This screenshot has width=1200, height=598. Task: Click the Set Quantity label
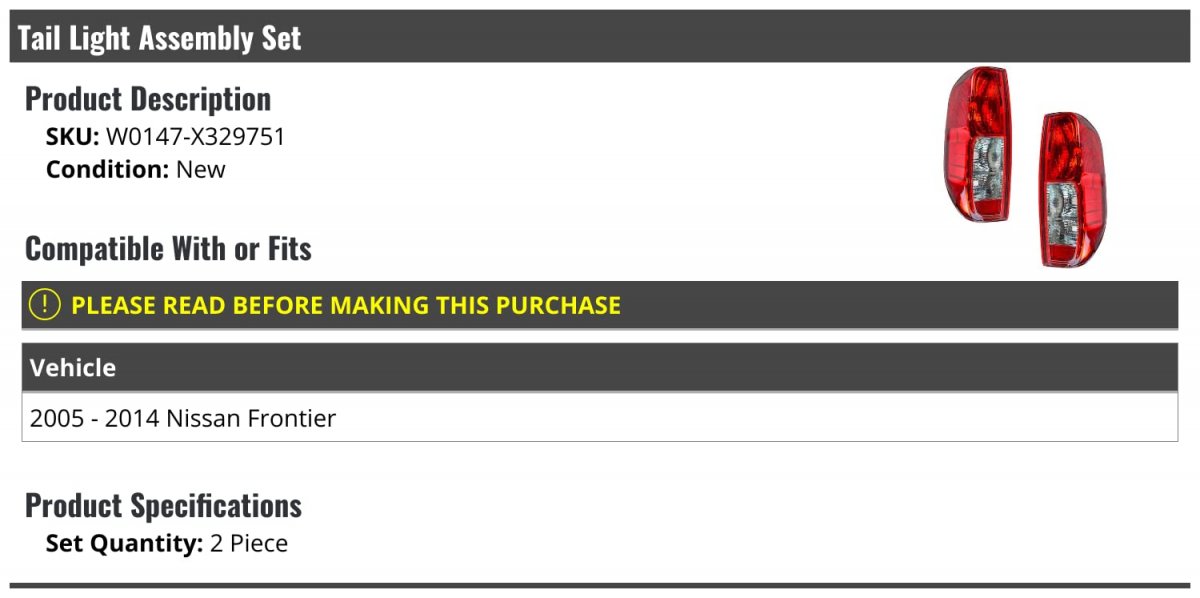(125, 544)
